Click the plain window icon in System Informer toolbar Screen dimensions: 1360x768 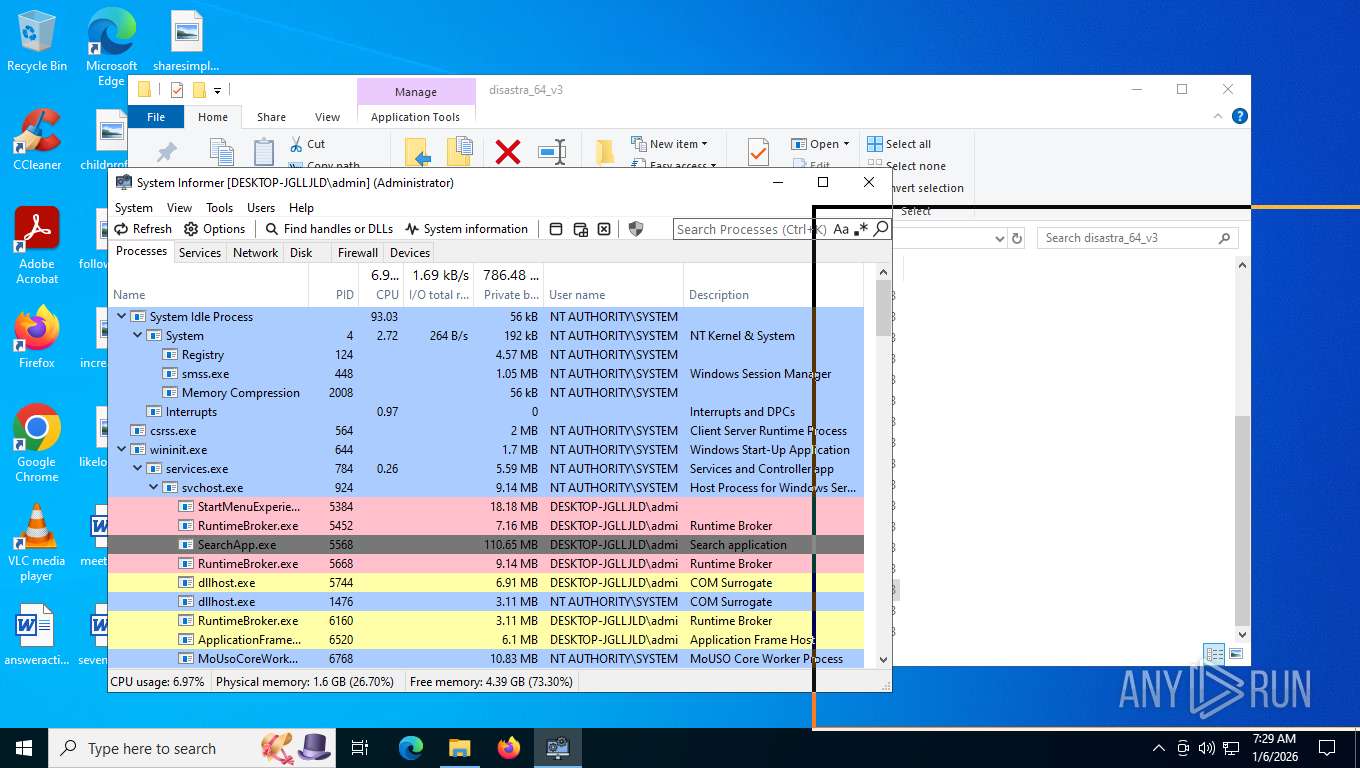click(x=556, y=229)
